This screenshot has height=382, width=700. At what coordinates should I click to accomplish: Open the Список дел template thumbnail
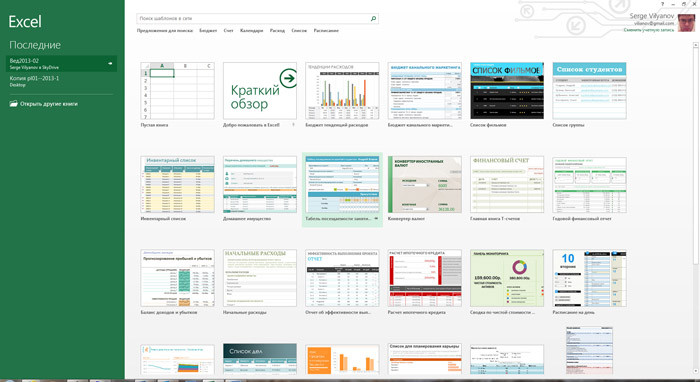tap(260, 359)
